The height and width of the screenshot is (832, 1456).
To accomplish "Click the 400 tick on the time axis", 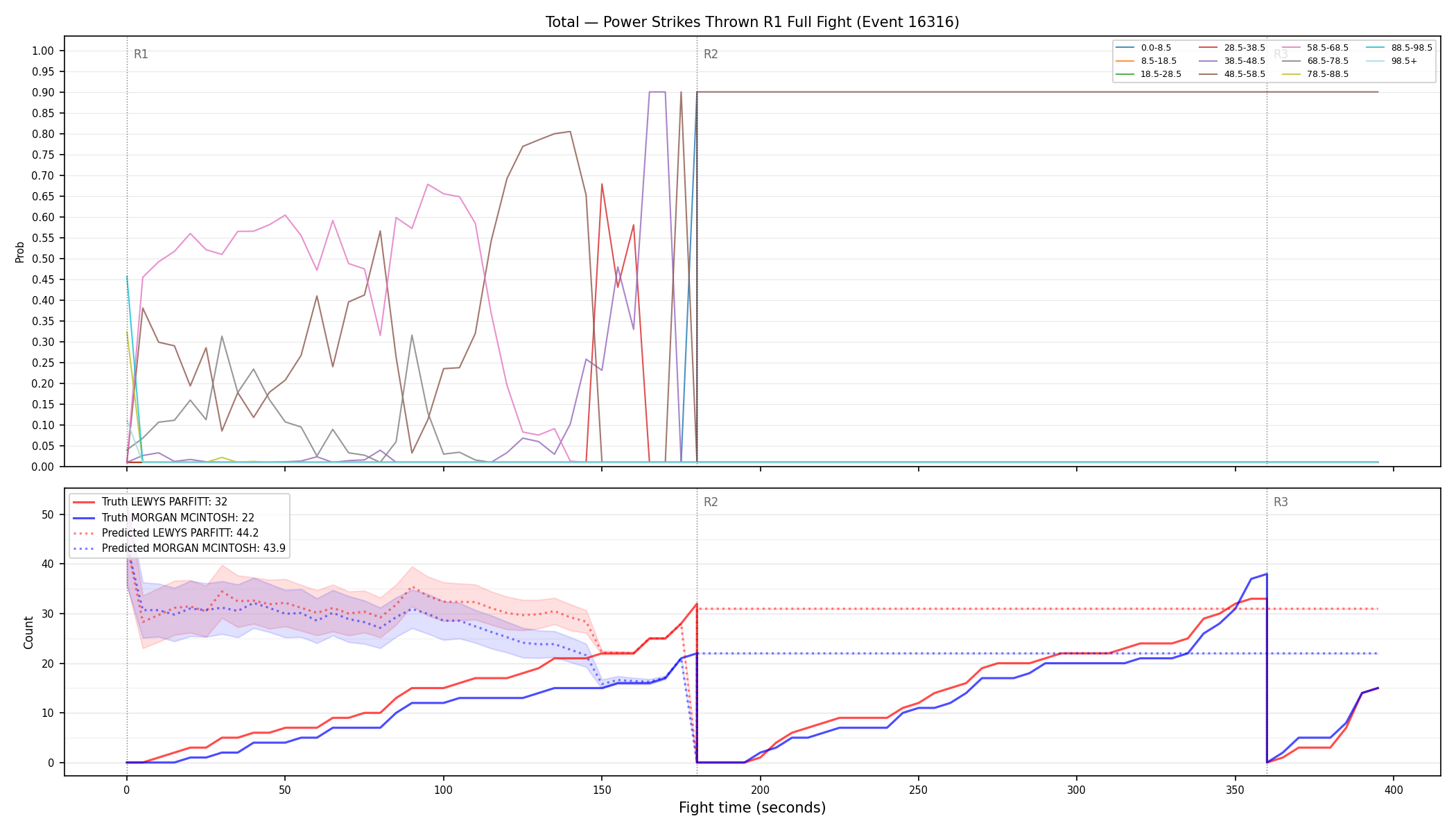I will coord(1394,790).
